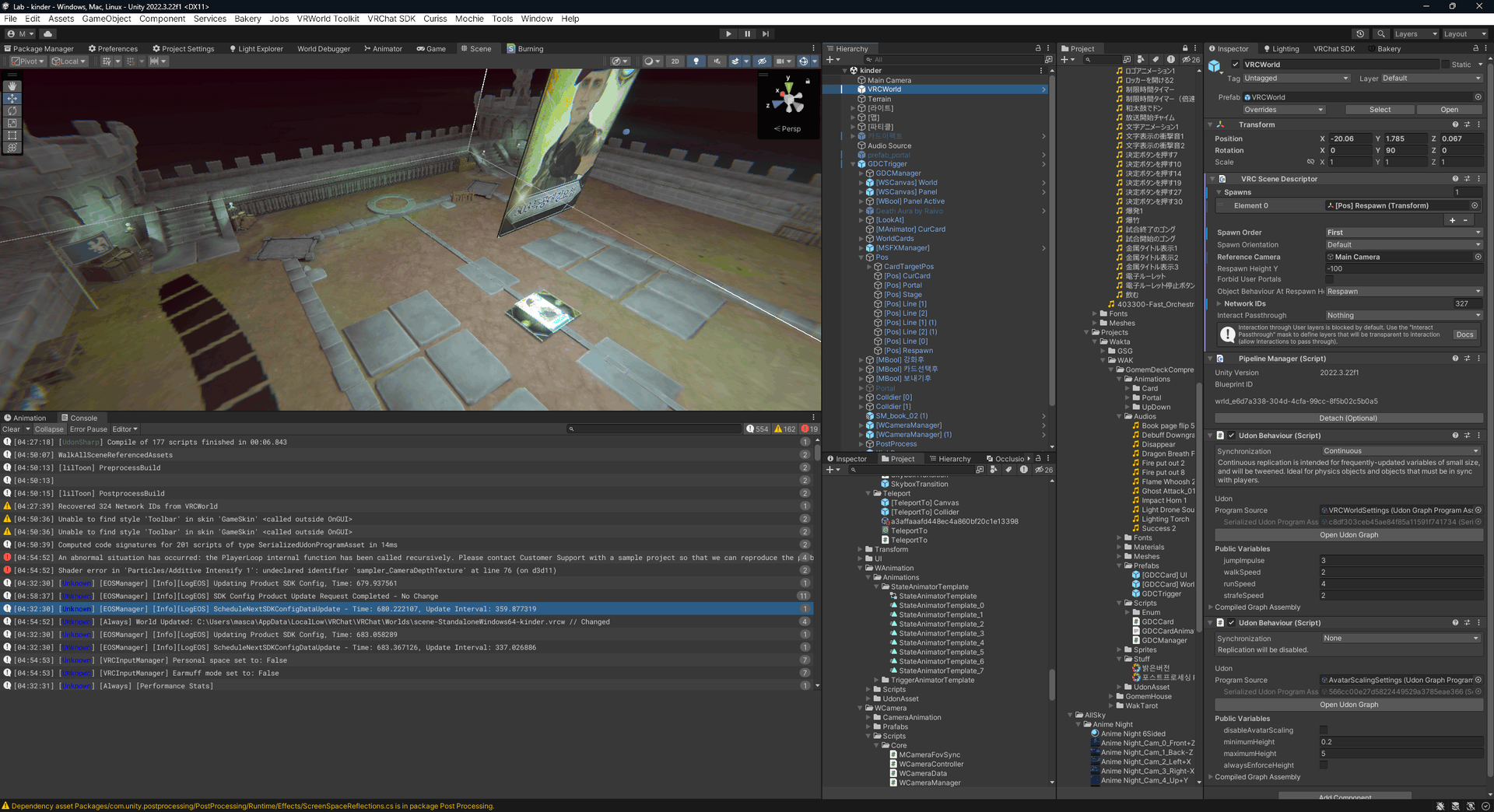
Task: Click the first Open Udon Graph button
Action: point(1348,535)
